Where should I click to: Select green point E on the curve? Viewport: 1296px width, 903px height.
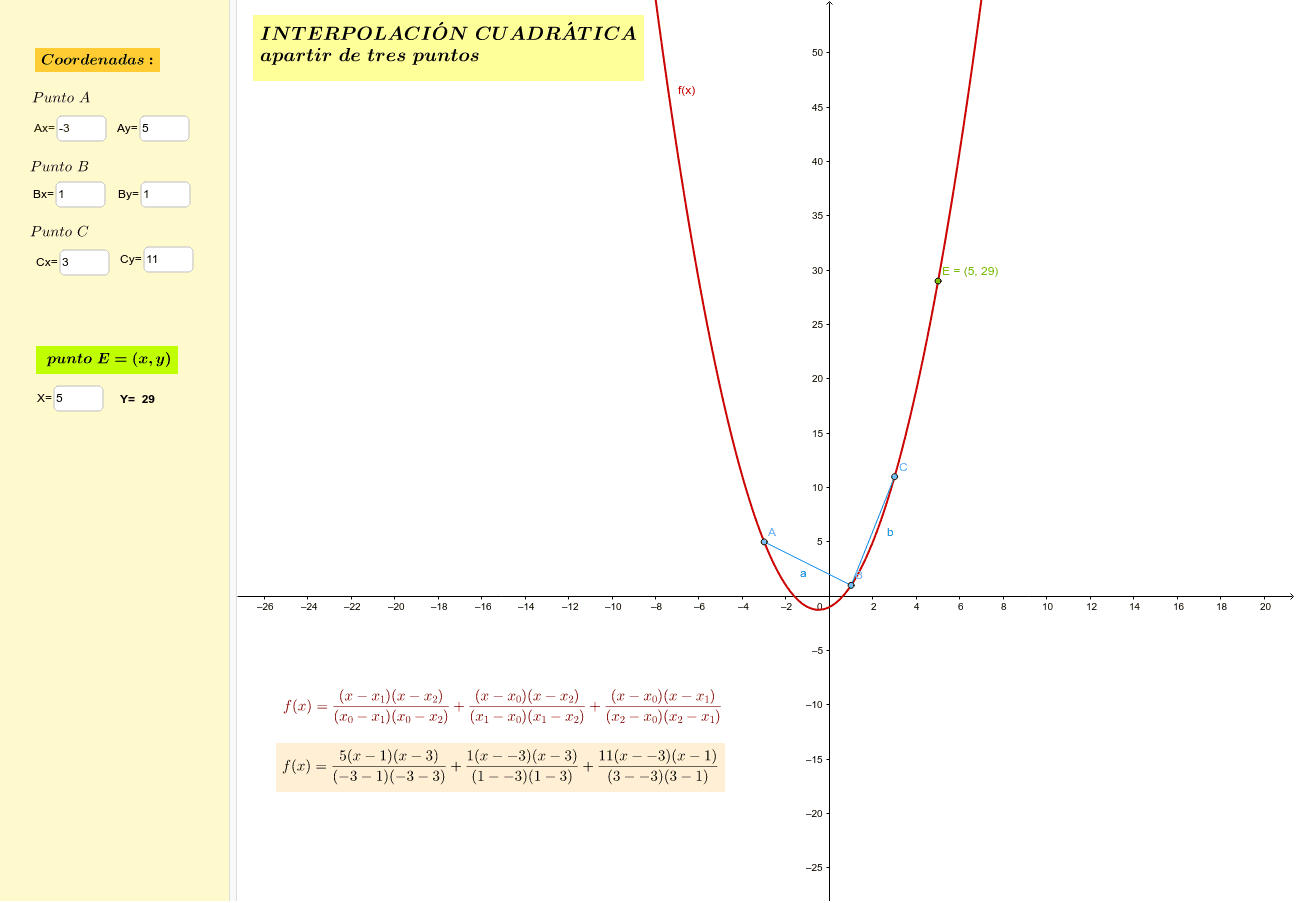click(x=938, y=281)
